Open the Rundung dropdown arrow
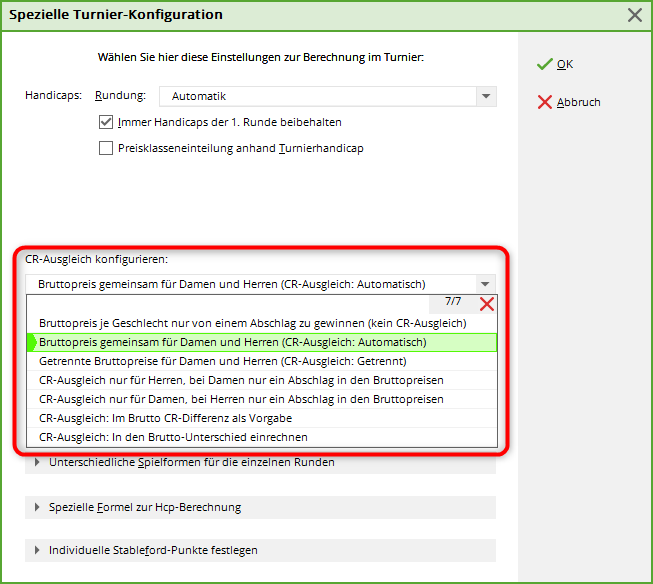This screenshot has height=584, width=653. (x=486, y=96)
